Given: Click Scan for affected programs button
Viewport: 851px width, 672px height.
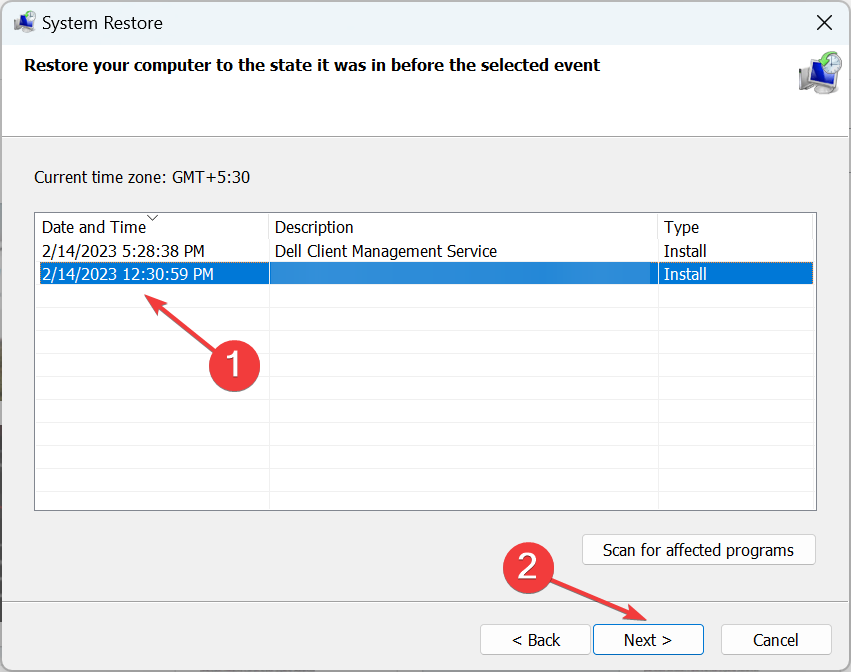Looking at the screenshot, I should point(698,550).
